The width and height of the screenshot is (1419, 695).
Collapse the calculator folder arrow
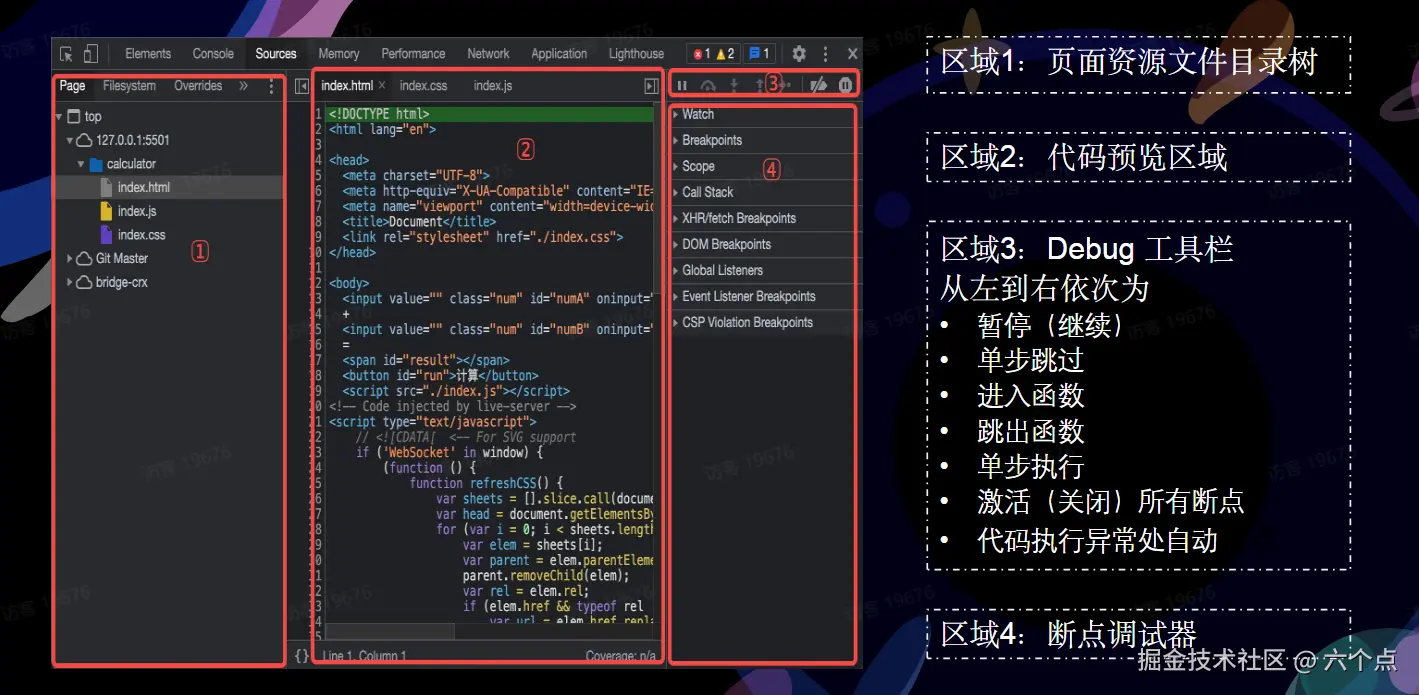(x=81, y=164)
